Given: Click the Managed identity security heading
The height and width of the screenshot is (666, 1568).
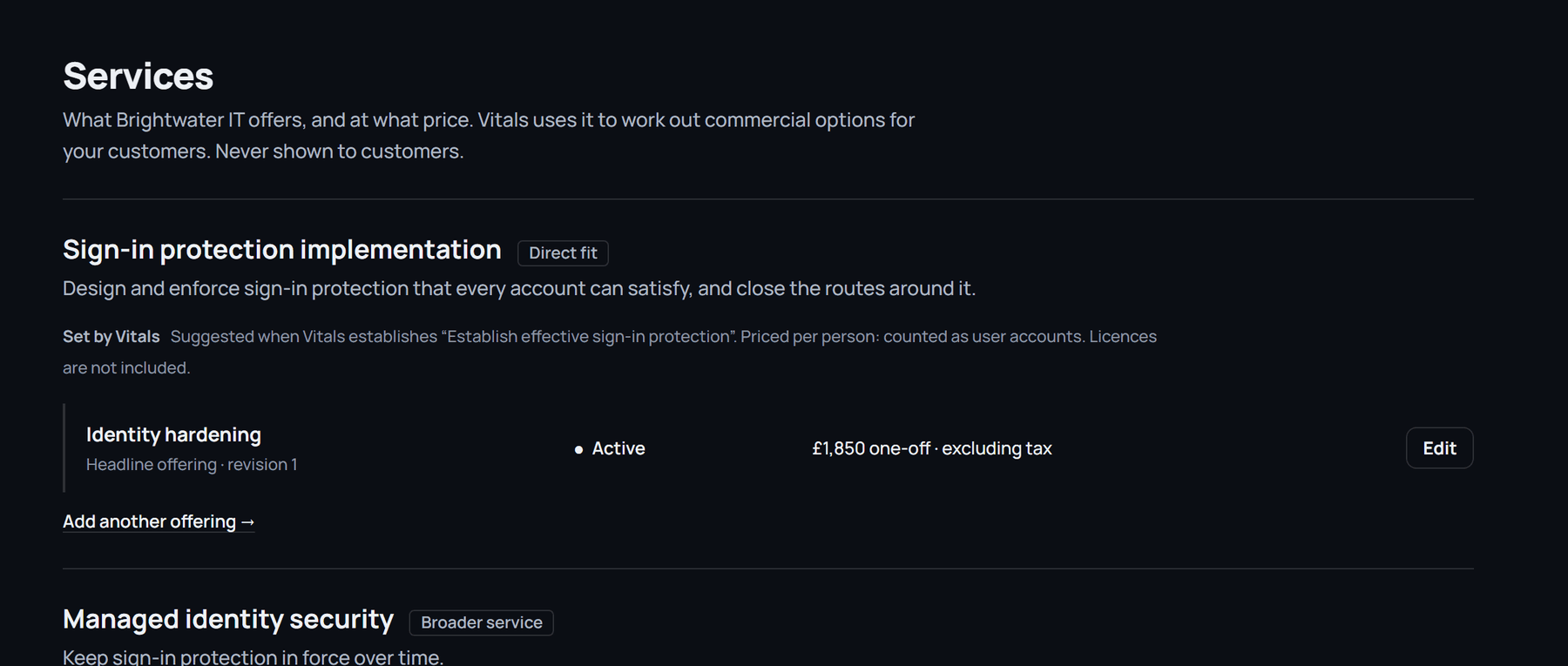Looking at the screenshot, I should pyautogui.click(x=228, y=619).
